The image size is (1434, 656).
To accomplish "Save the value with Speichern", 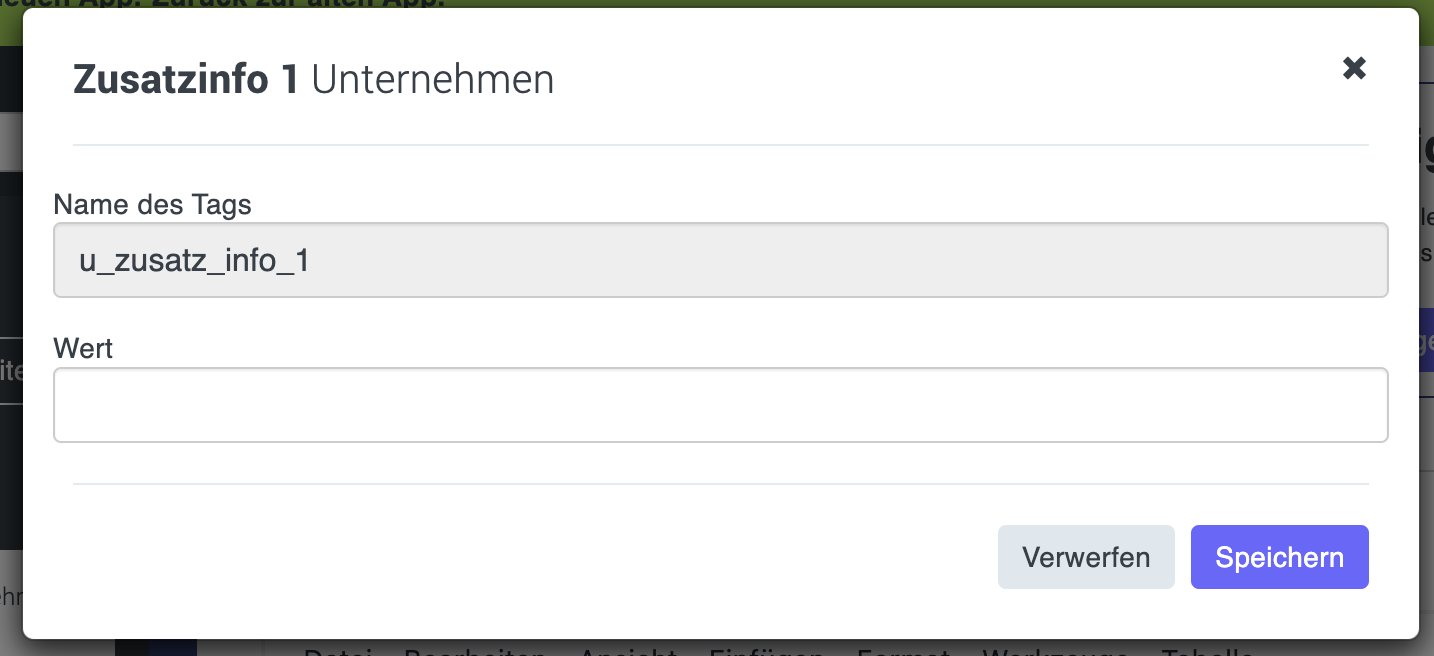I will (1279, 557).
